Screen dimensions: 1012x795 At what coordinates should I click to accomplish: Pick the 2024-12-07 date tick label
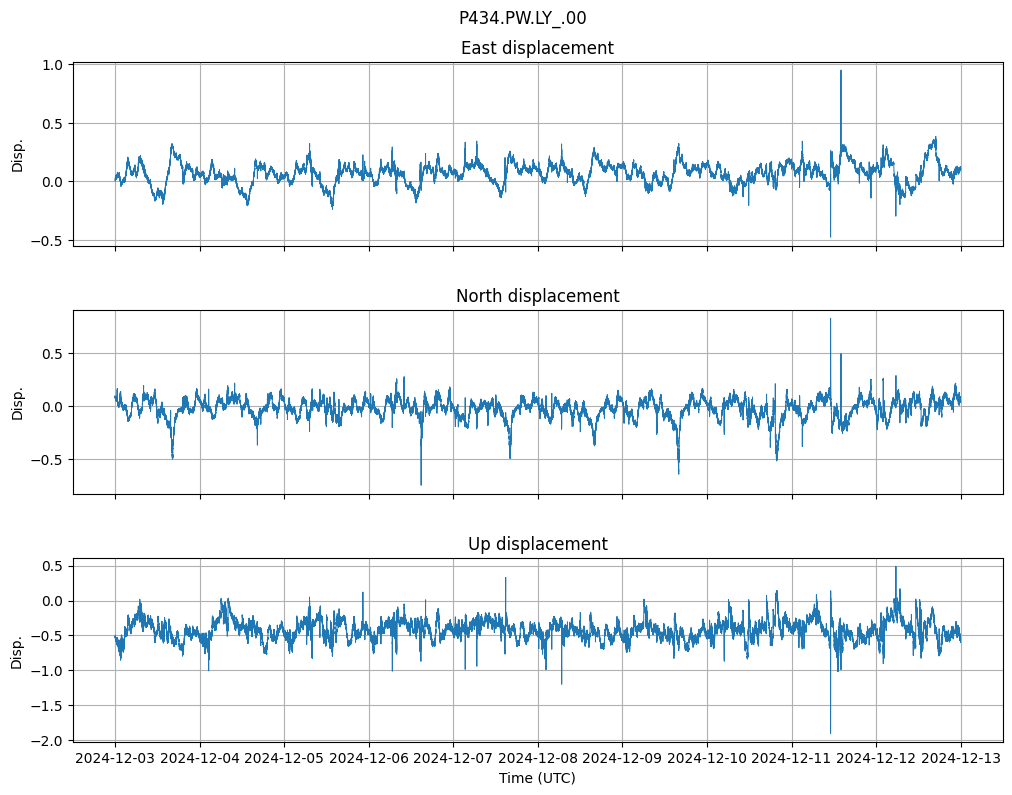pos(453,759)
